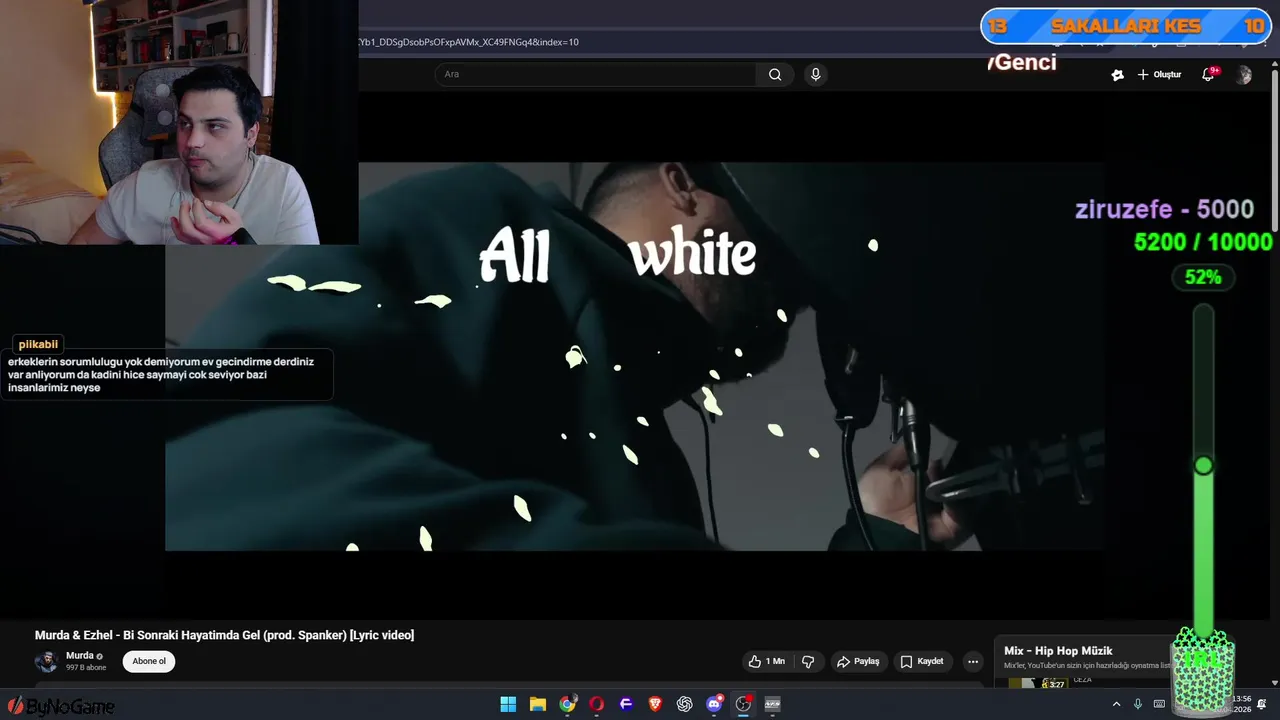
Task: Open File Explorer from the taskbar
Action: [x=537, y=704]
